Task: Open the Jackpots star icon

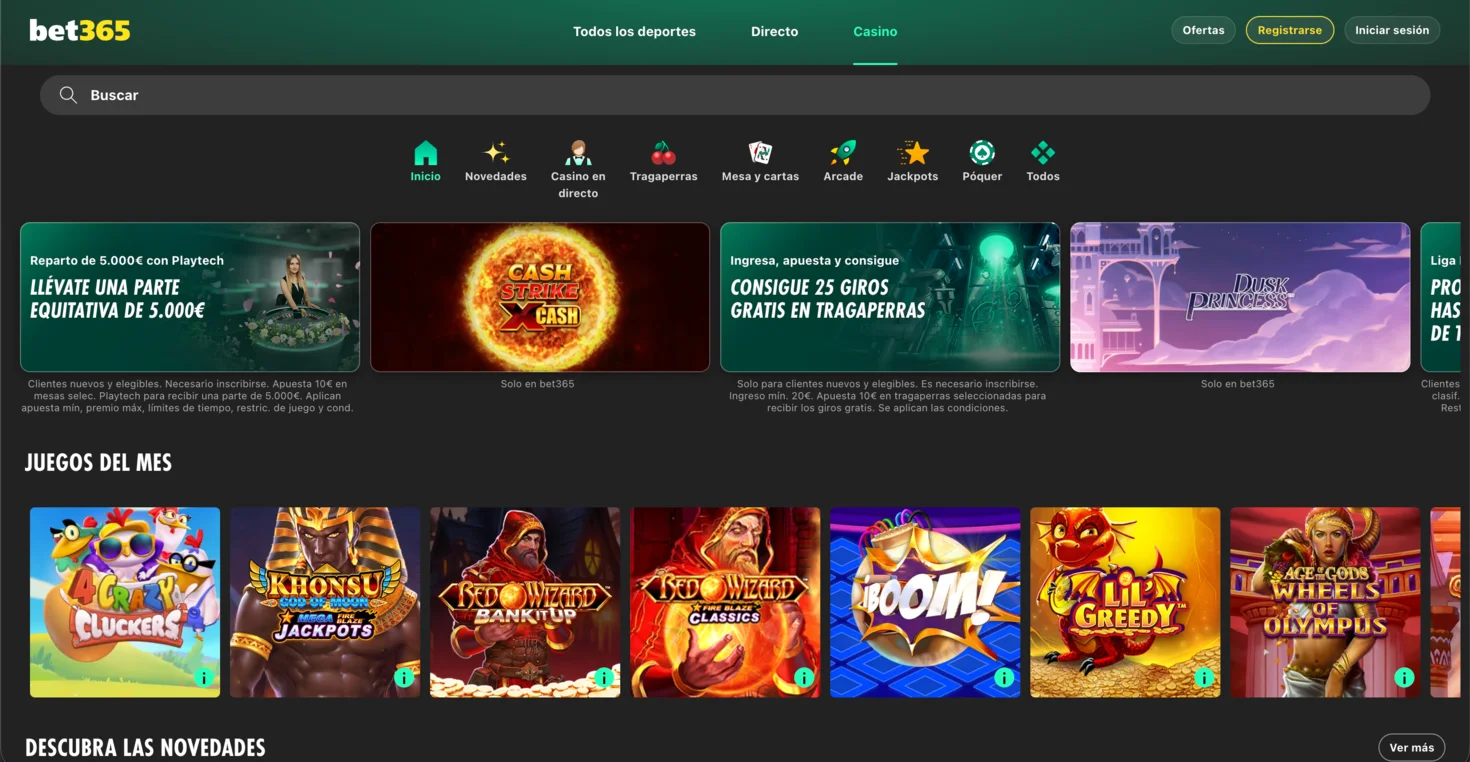Action: pos(913,153)
